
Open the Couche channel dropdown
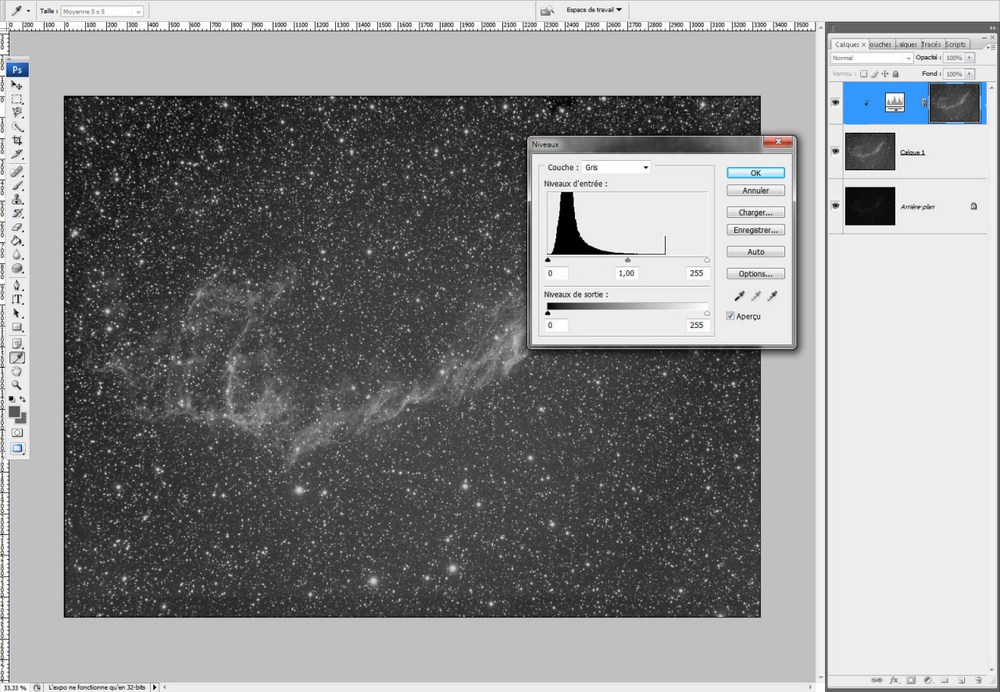click(616, 167)
